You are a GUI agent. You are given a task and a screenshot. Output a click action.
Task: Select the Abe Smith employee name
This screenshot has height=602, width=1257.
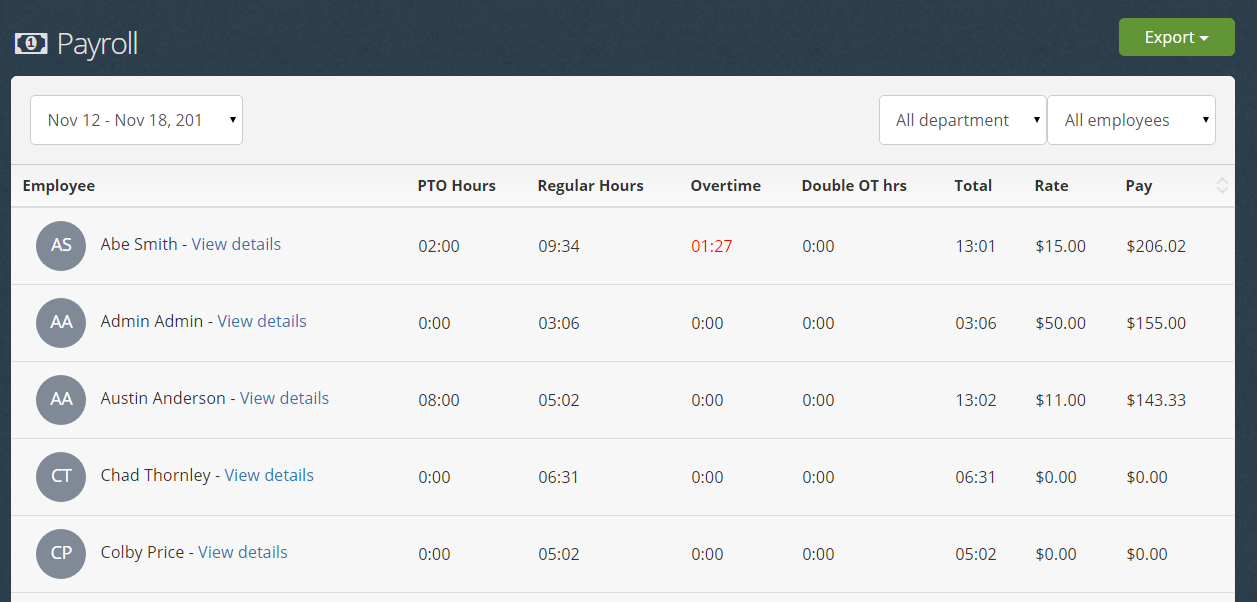pos(139,244)
